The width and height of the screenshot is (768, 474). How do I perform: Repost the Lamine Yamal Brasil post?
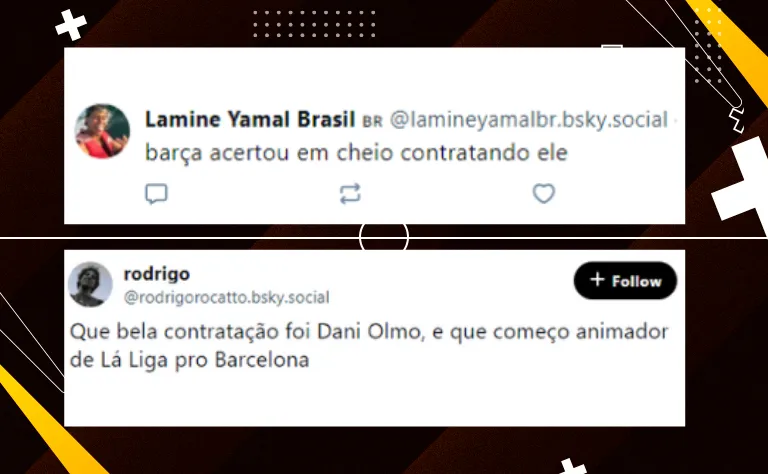pos(350,193)
